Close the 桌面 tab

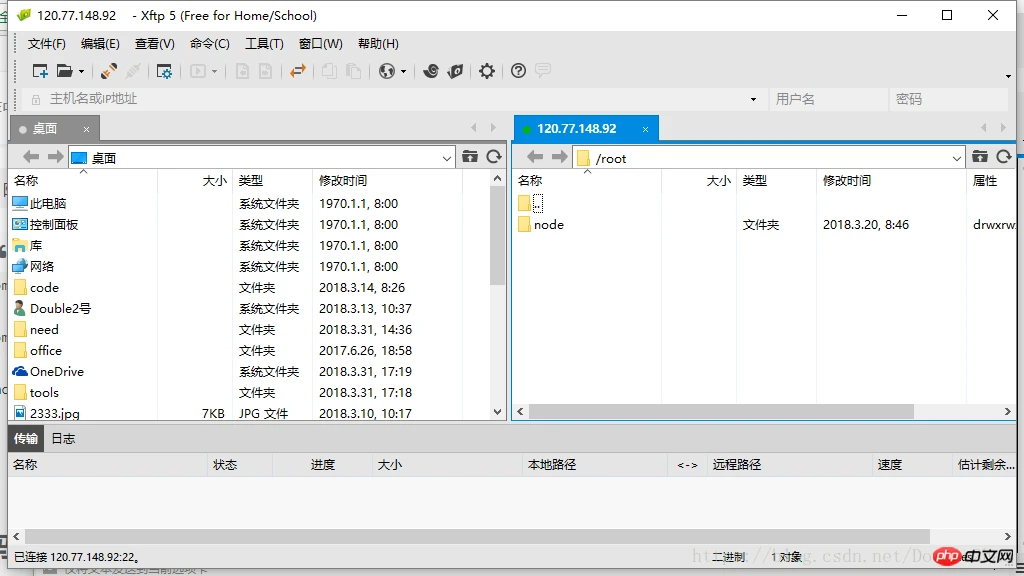[x=86, y=129]
